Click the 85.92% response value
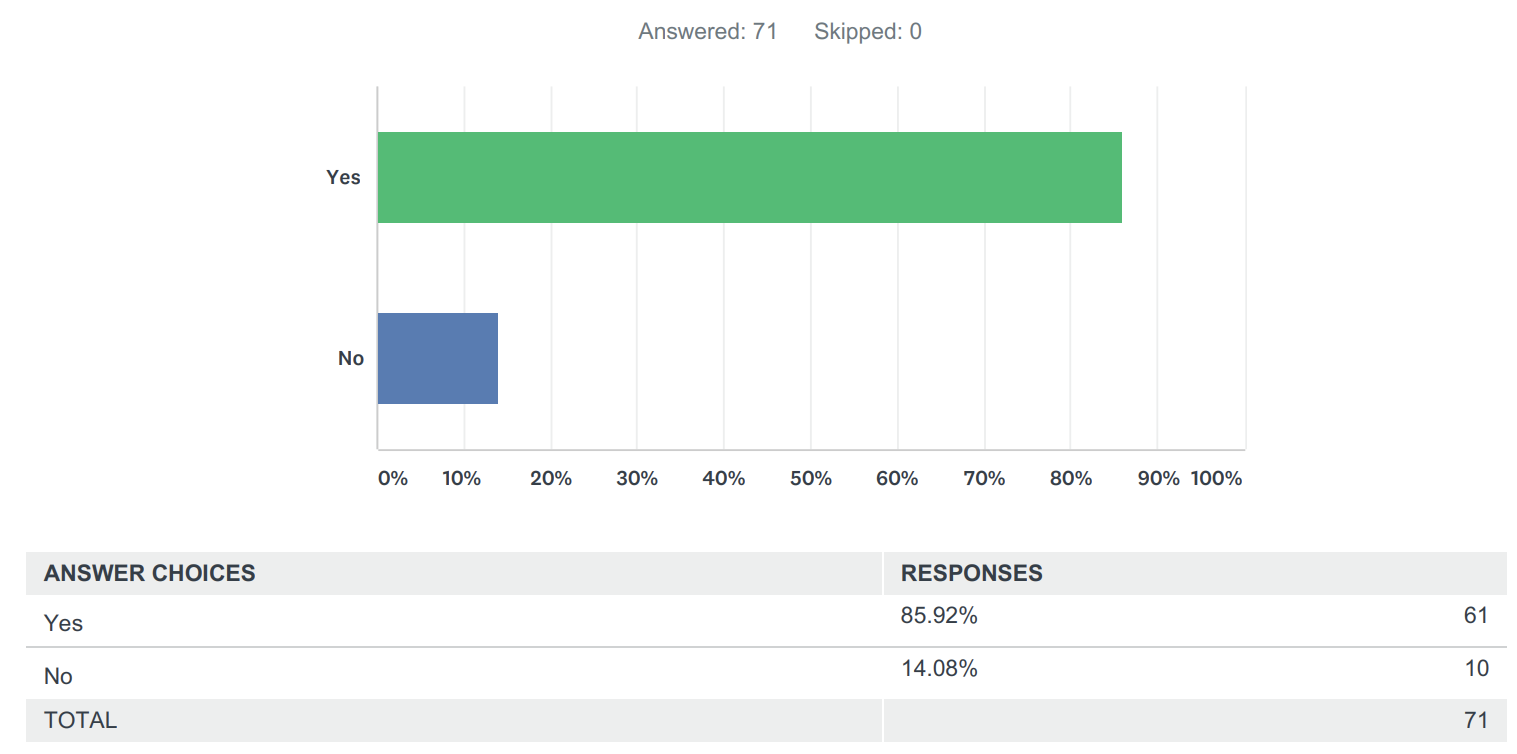The width and height of the screenshot is (1517, 754). pyautogui.click(x=939, y=616)
